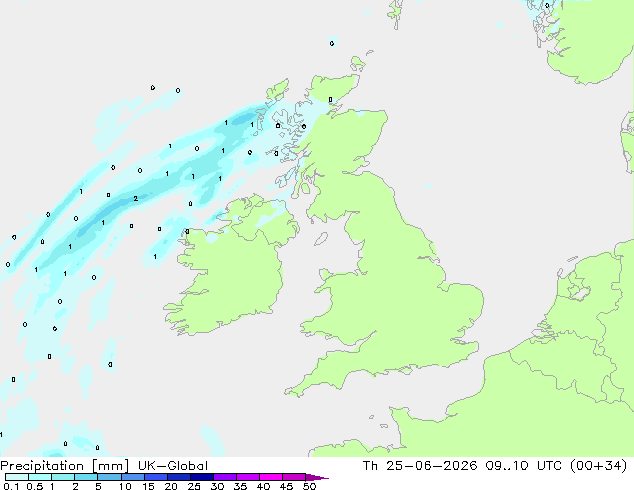Select the dark blue swatch between 25 and 30
Image resolution: width=634 pixels, height=490 pixels.
[201, 477]
